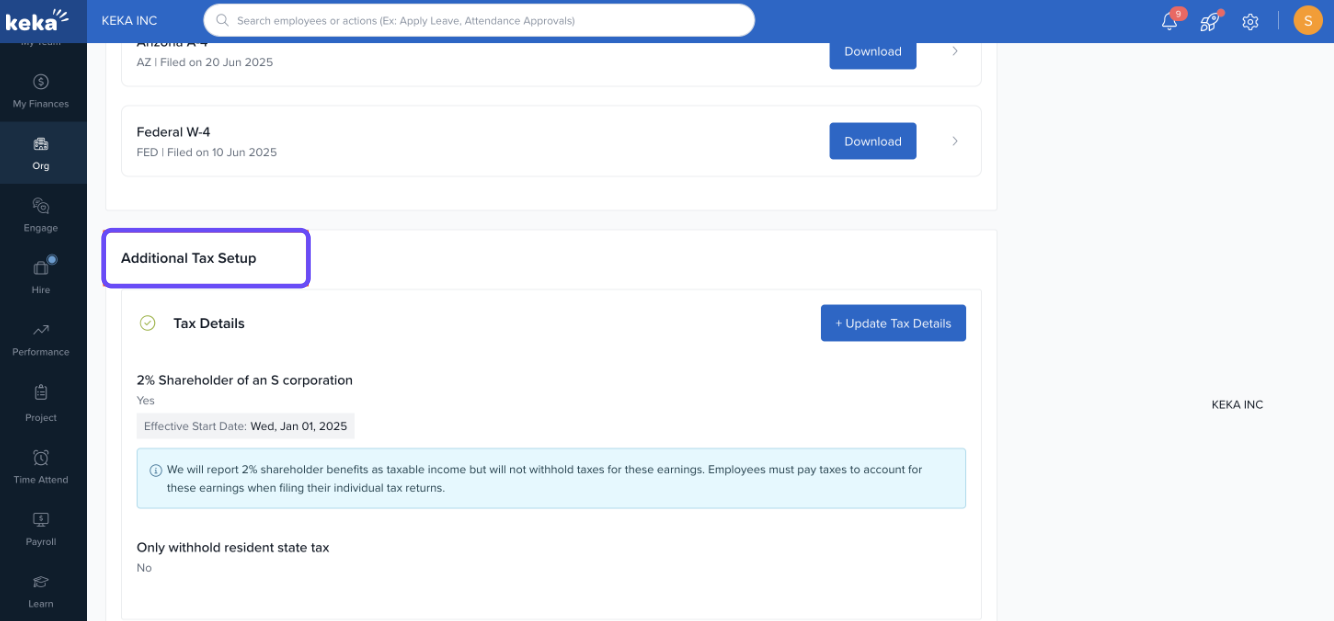Image resolution: width=1334 pixels, height=621 pixels.
Task: Download the Federal W-4 form
Action: coord(872,141)
